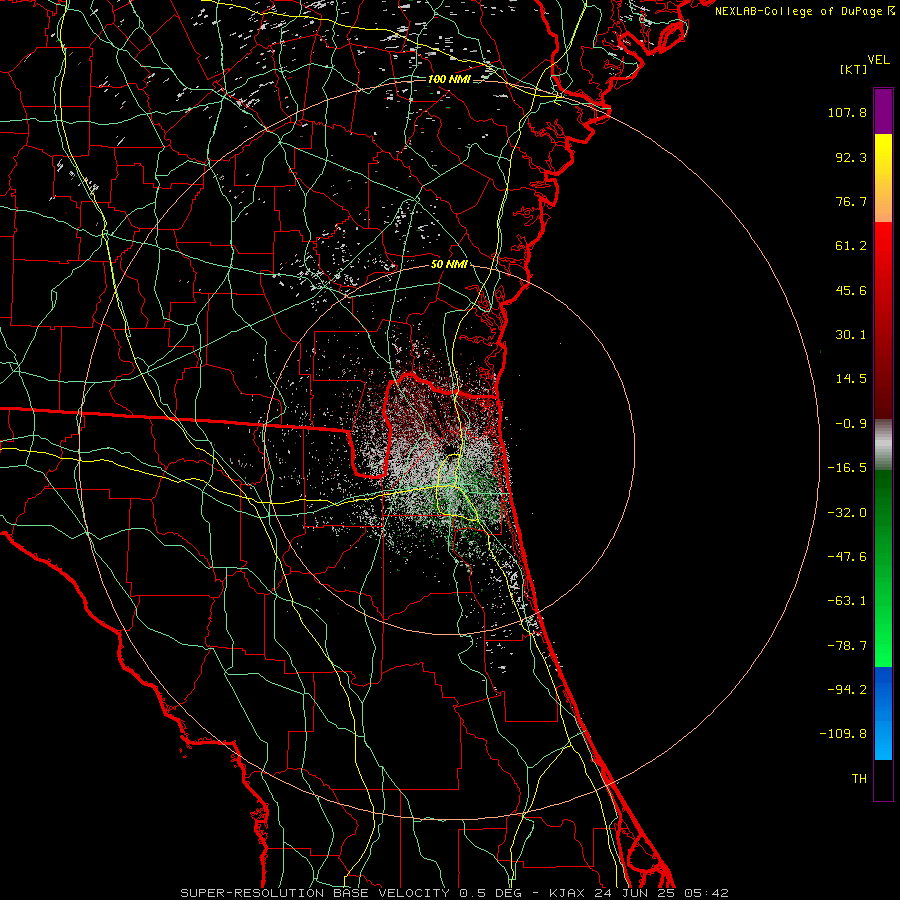This screenshot has height=900, width=900.
Task: Click the 14.5 scale value
Action: 851,379
